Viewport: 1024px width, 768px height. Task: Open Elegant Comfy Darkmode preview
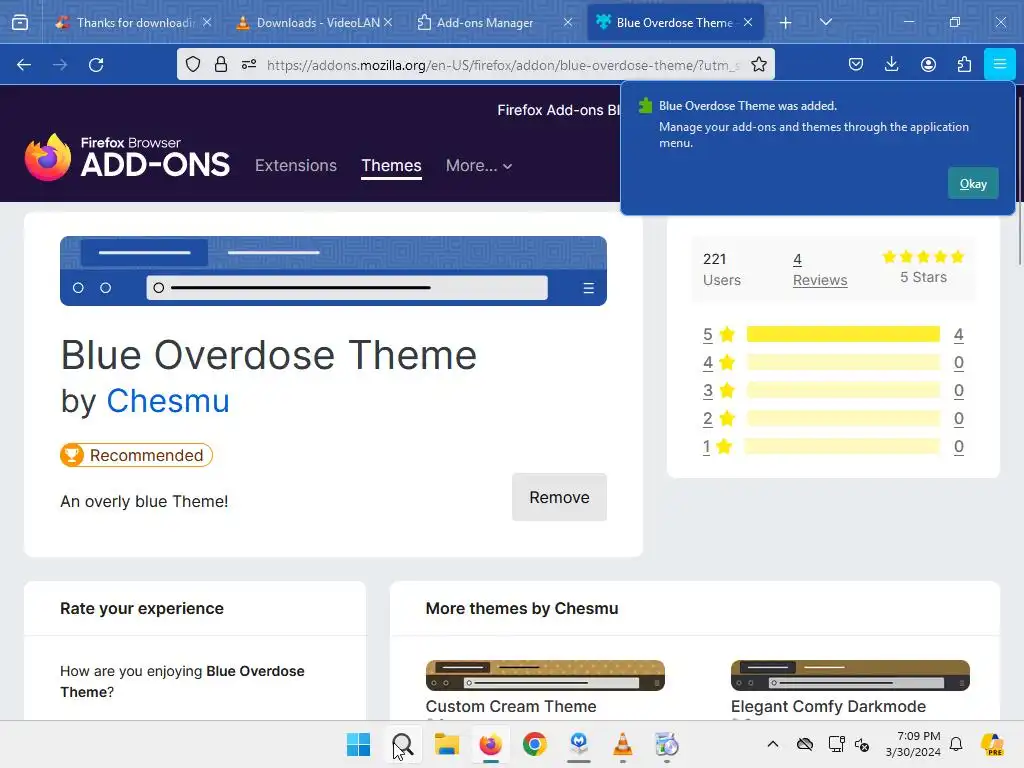850,675
